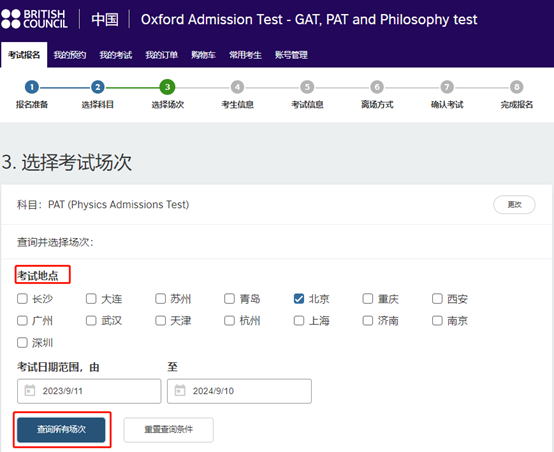Click the 查询所有场次 button
The height and width of the screenshot is (452, 554).
click(x=61, y=429)
